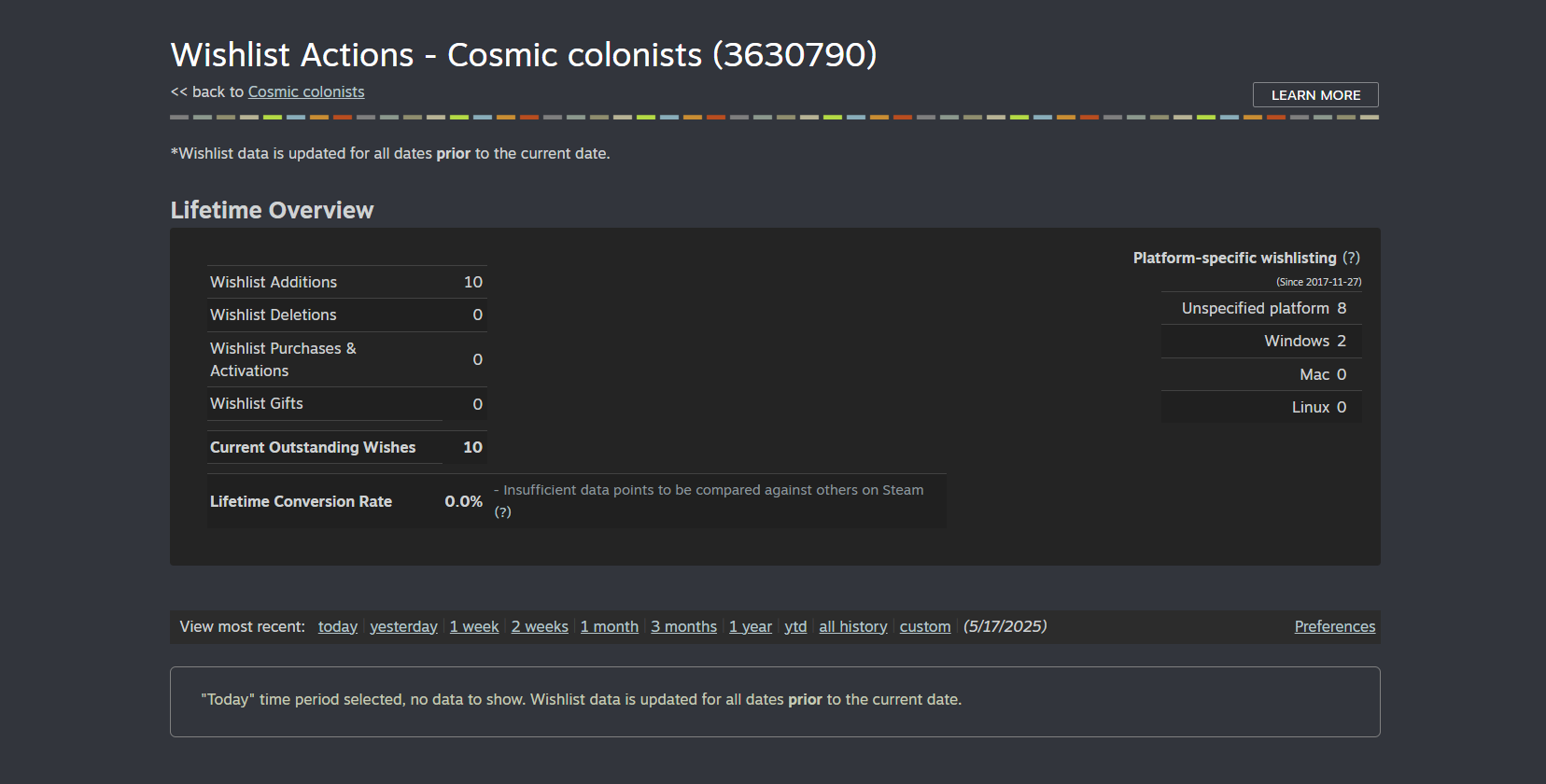Select the yesterday time range
1546x784 pixels.
click(403, 626)
